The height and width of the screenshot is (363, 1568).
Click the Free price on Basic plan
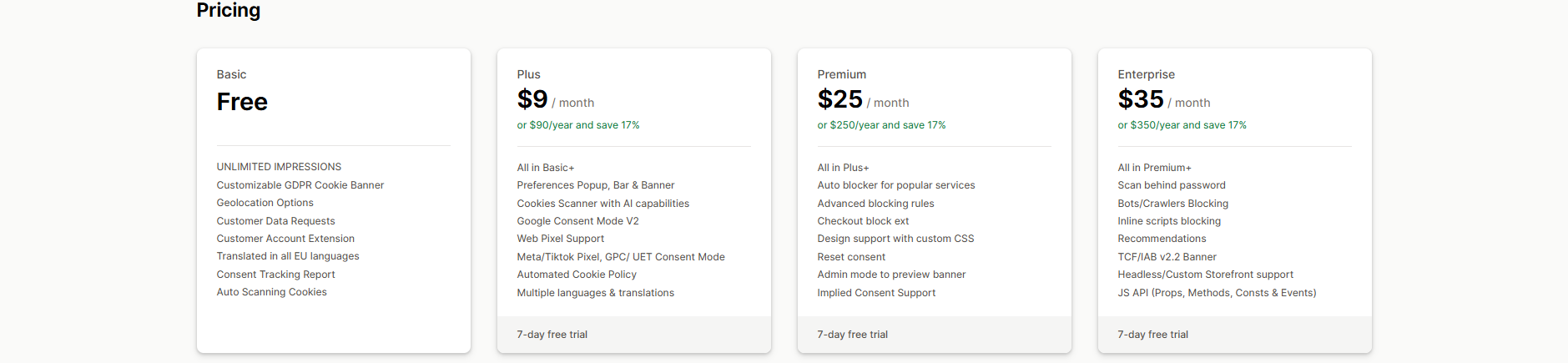(x=242, y=102)
